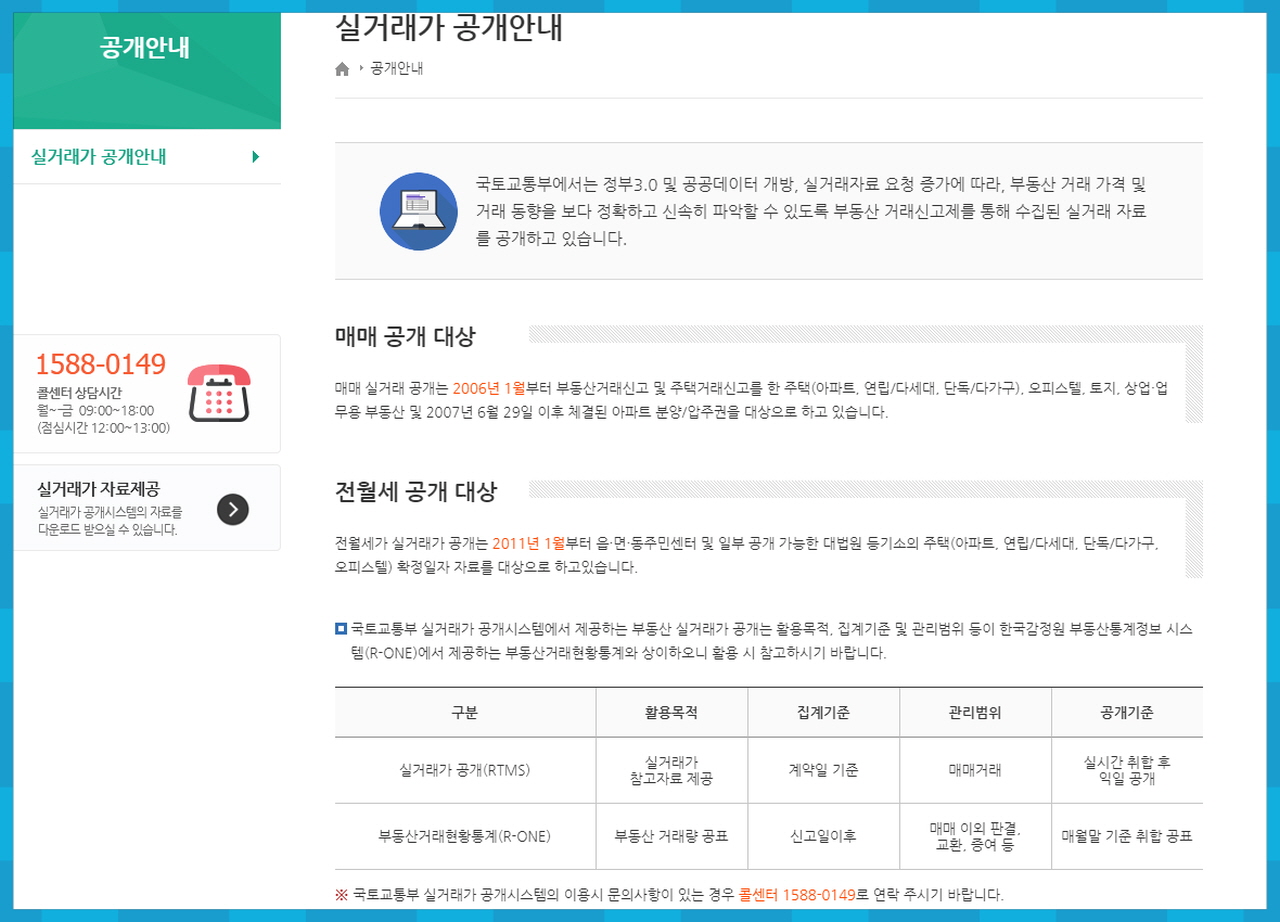Click the blue laptop icon in intro box
This screenshot has height=922, width=1280.
[418, 211]
